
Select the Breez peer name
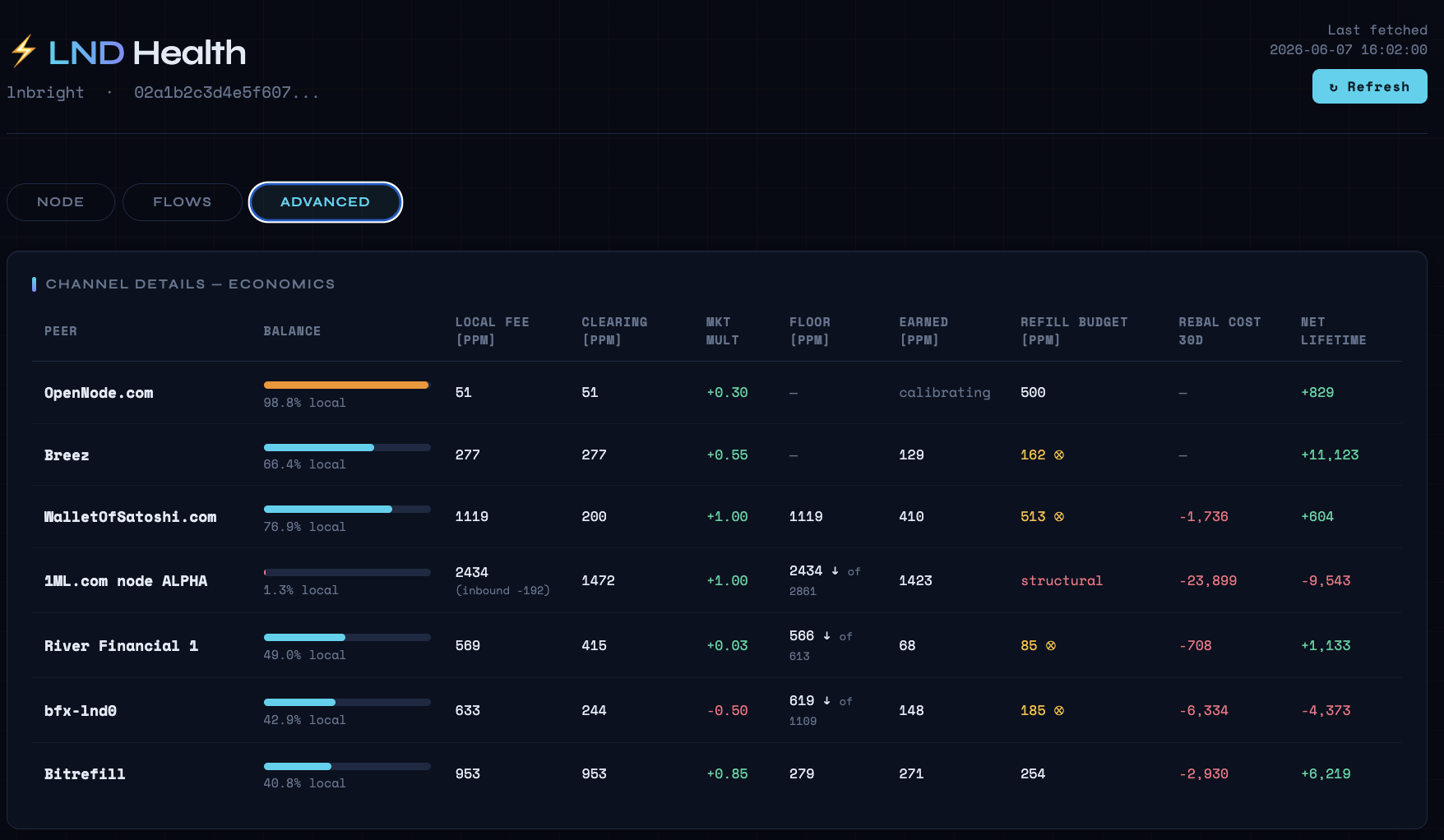click(67, 455)
